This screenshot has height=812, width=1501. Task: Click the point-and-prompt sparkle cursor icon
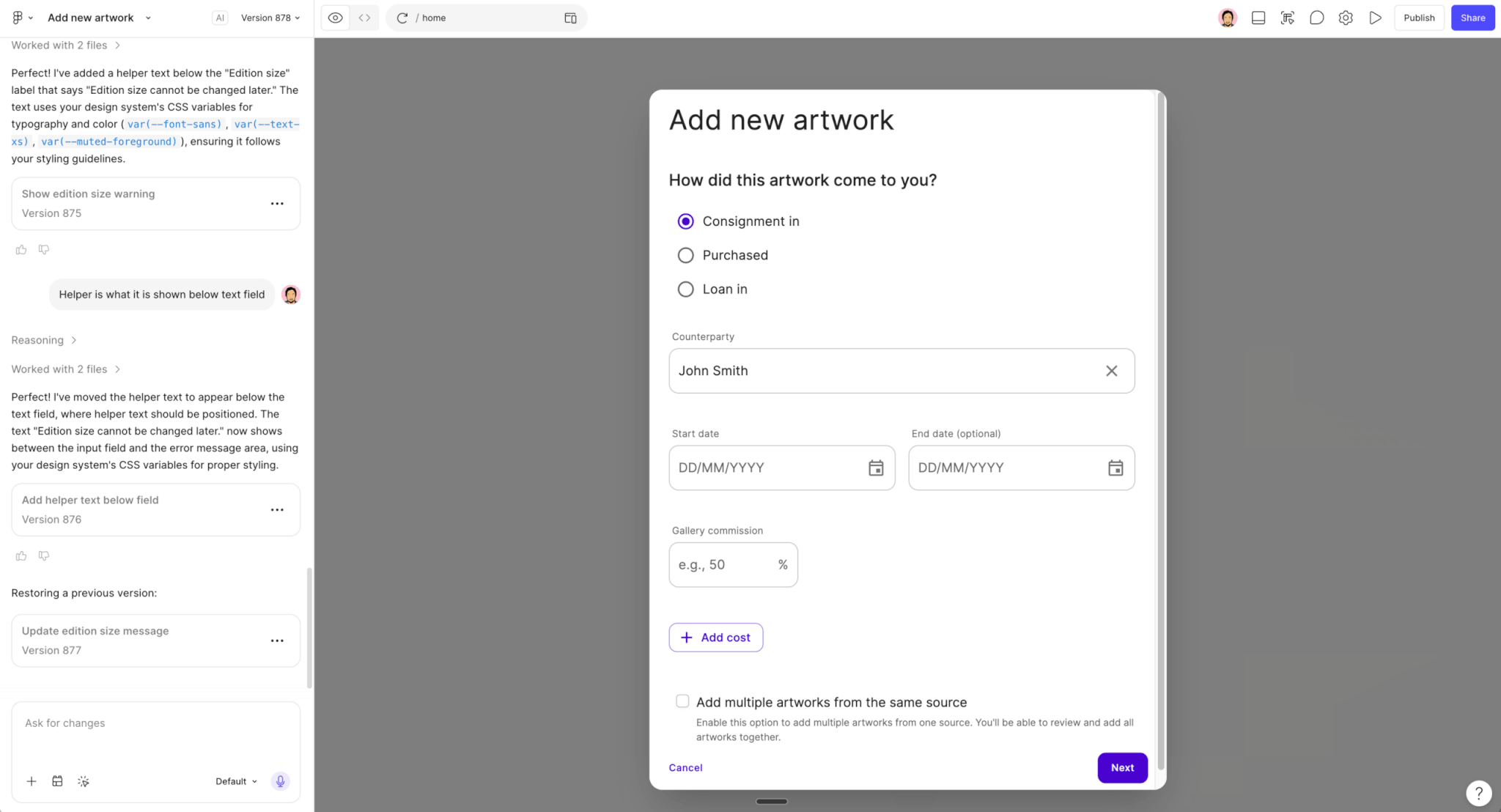coord(84,781)
